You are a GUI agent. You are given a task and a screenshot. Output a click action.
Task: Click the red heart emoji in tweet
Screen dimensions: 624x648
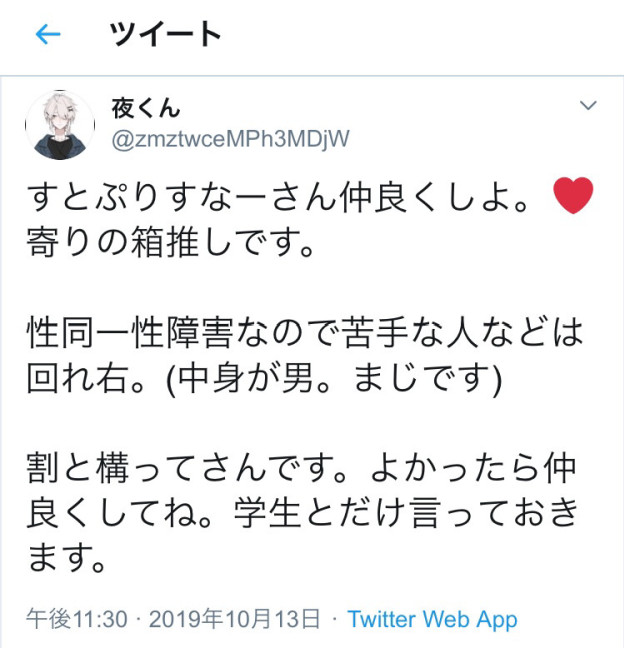point(573,195)
